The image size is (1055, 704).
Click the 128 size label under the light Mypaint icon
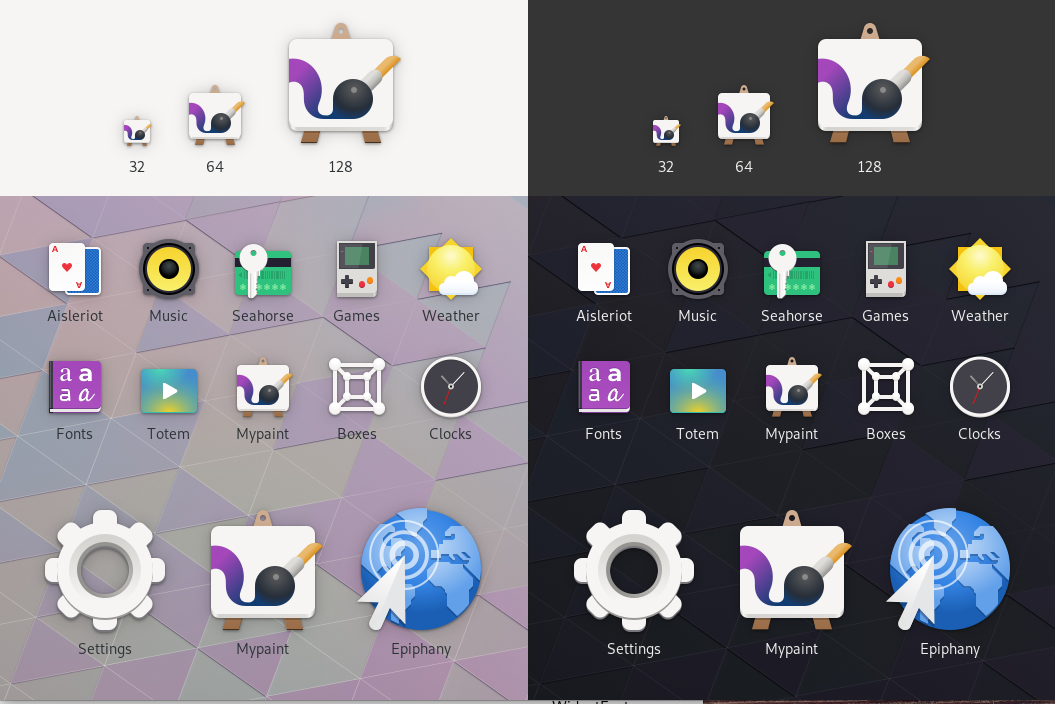click(x=340, y=167)
